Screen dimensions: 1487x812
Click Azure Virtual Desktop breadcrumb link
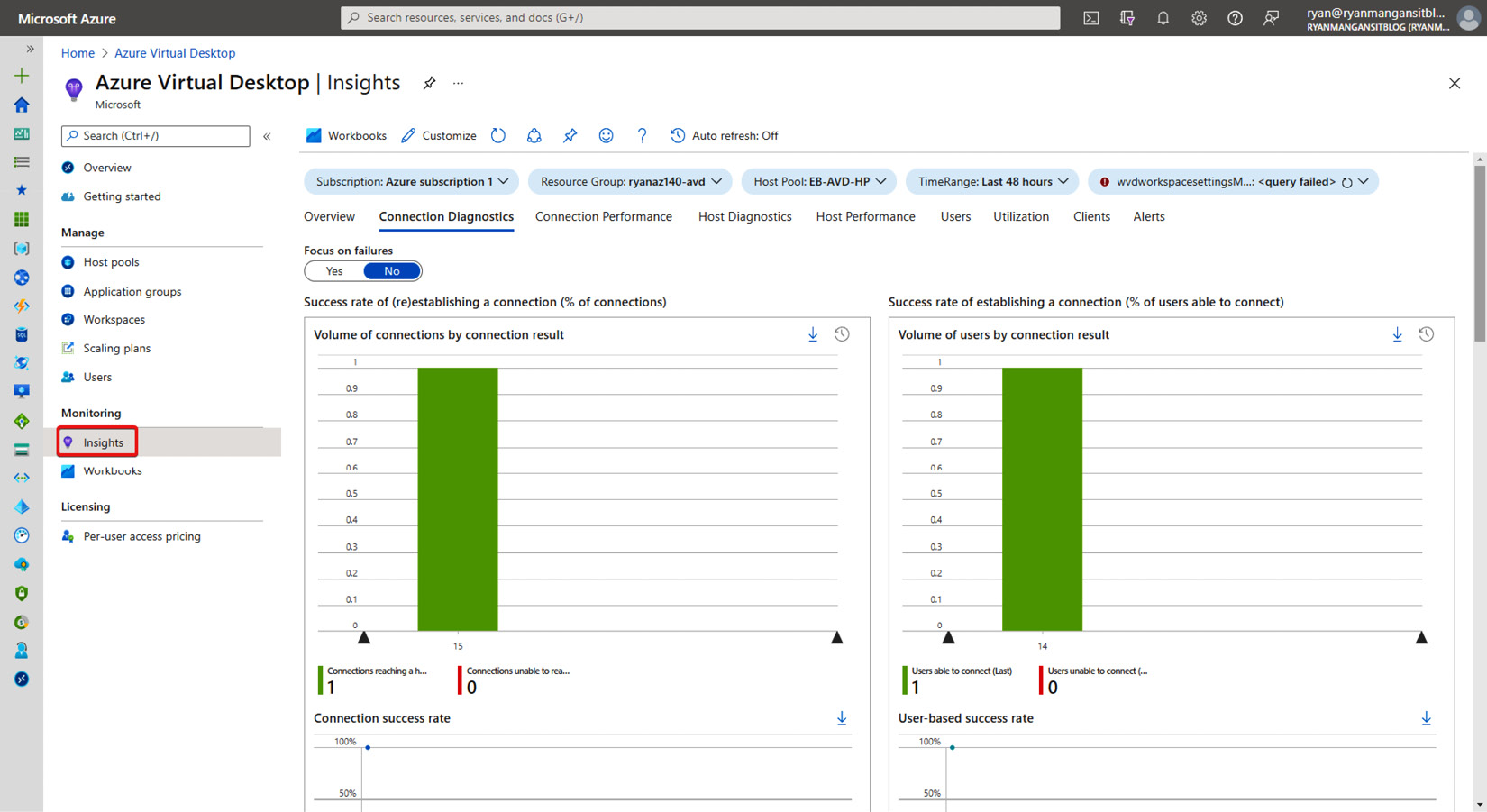[175, 53]
